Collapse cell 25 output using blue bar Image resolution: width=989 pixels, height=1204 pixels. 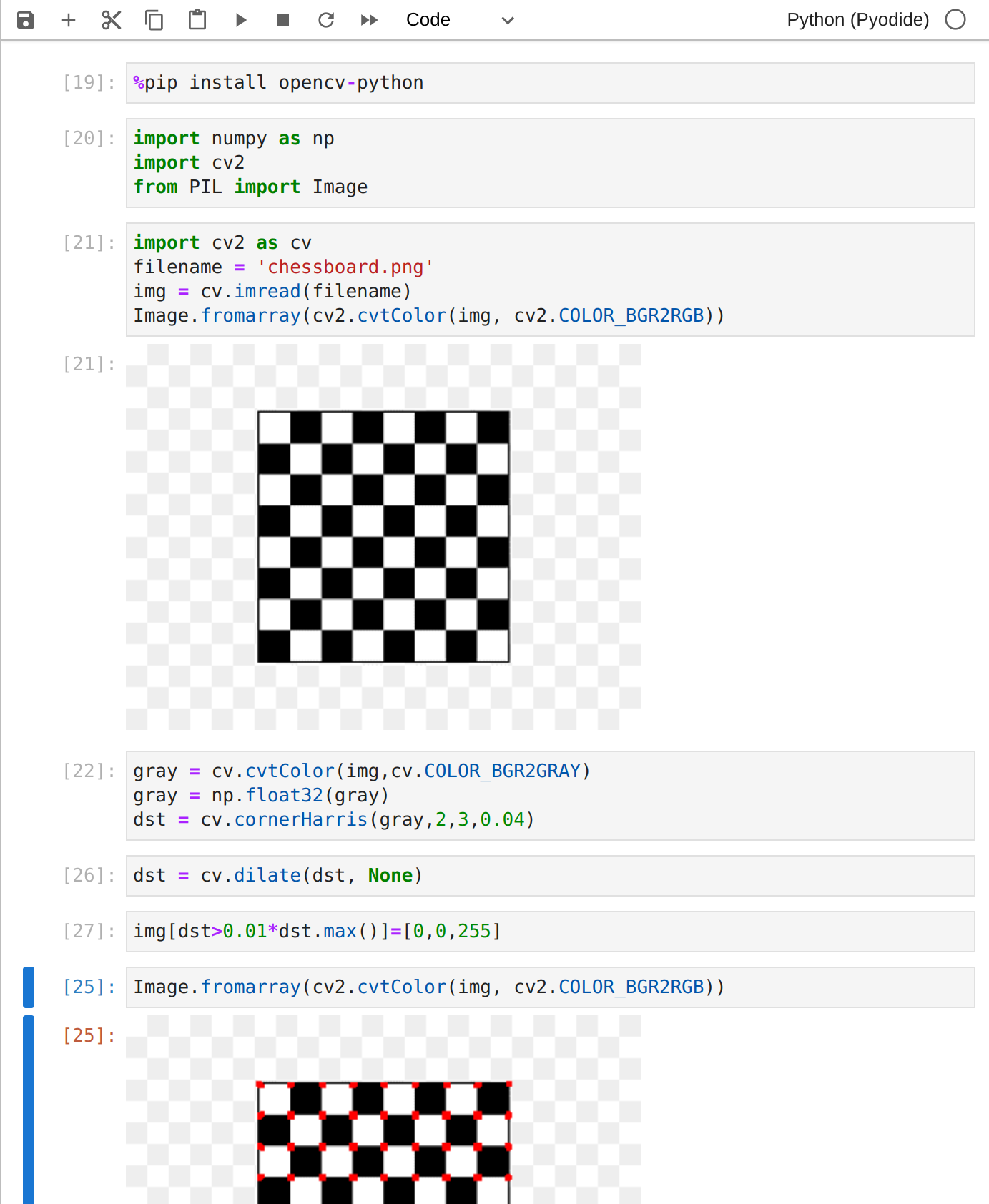(29, 1108)
